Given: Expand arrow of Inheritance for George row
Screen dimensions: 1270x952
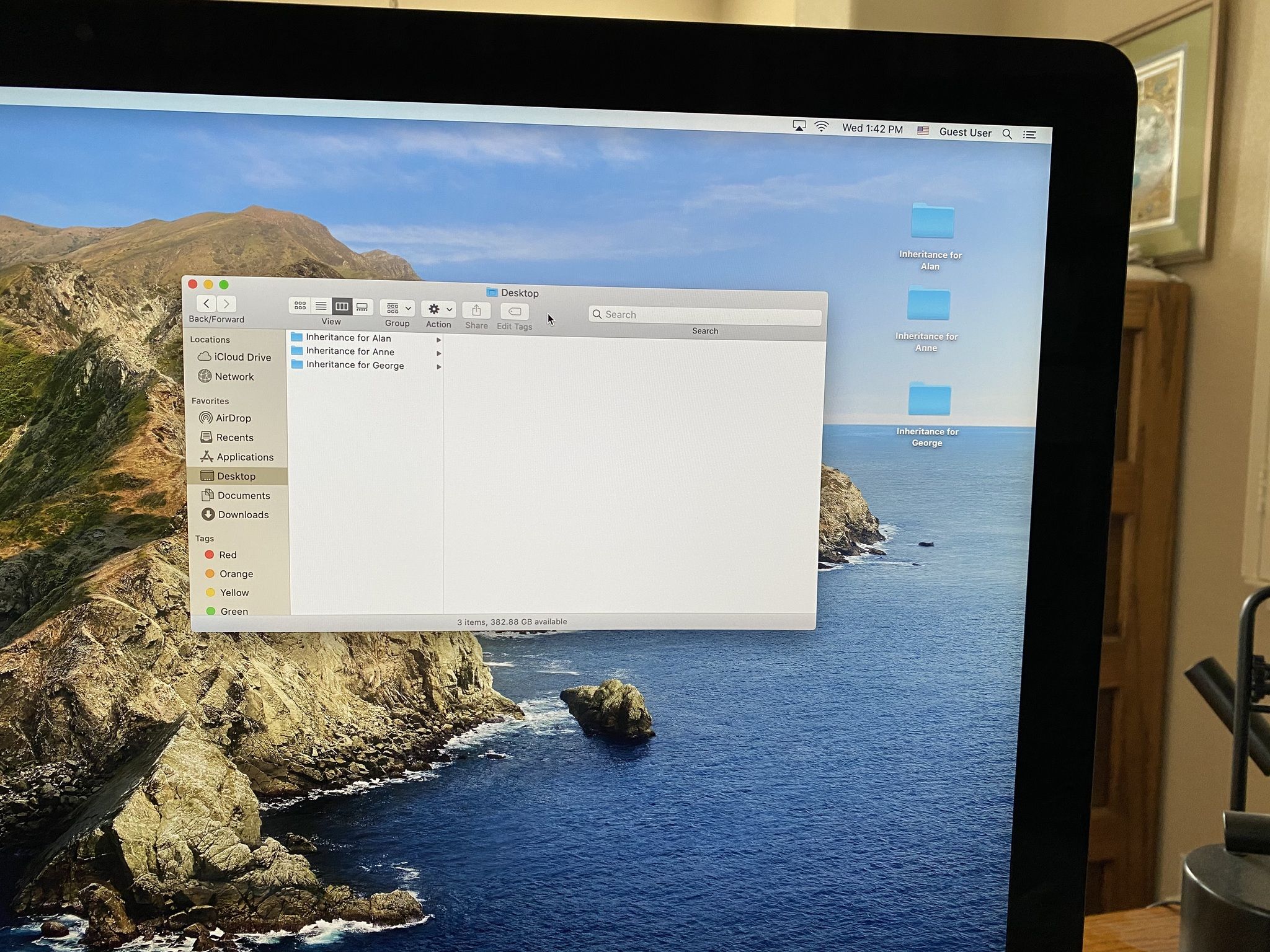Looking at the screenshot, I should point(438,367).
